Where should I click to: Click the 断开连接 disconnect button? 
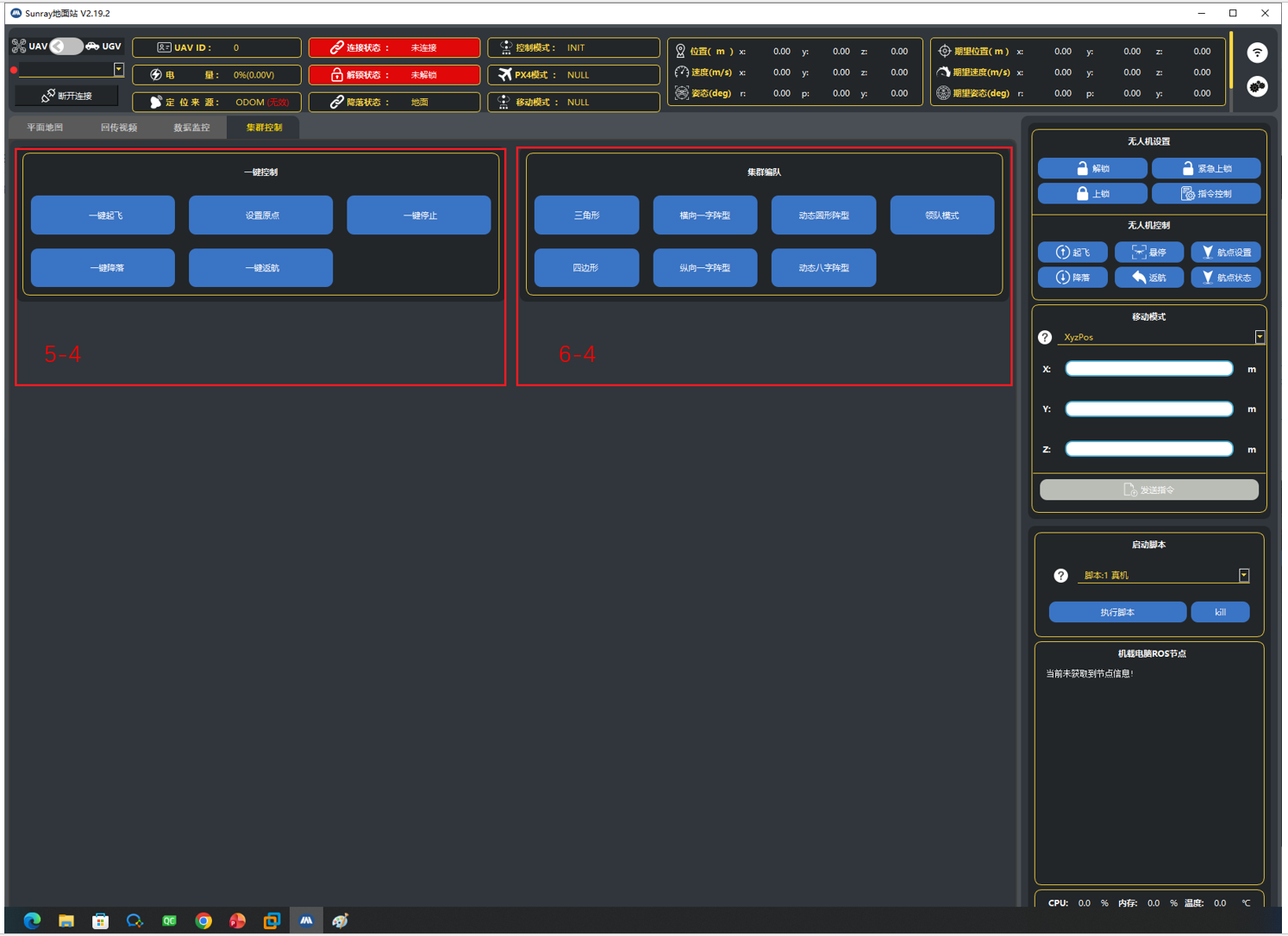click(66, 96)
